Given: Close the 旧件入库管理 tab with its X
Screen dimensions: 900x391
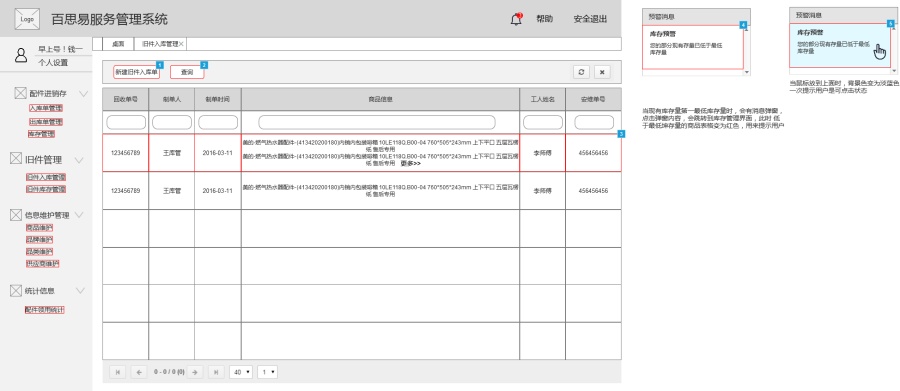Looking at the screenshot, I should 181,44.
